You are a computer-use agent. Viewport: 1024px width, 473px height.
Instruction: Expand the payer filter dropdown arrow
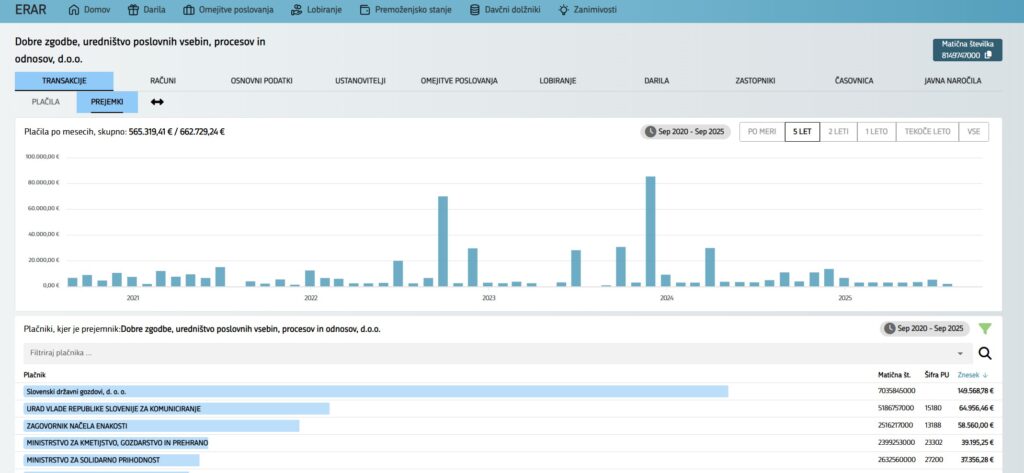[x=960, y=353]
